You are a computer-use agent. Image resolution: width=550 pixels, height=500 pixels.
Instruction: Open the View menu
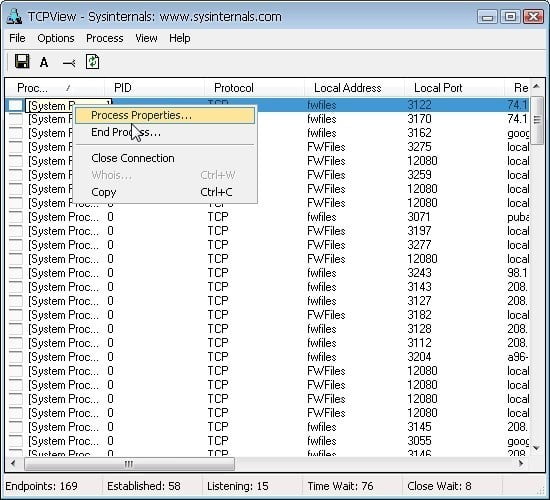click(146, 38)
